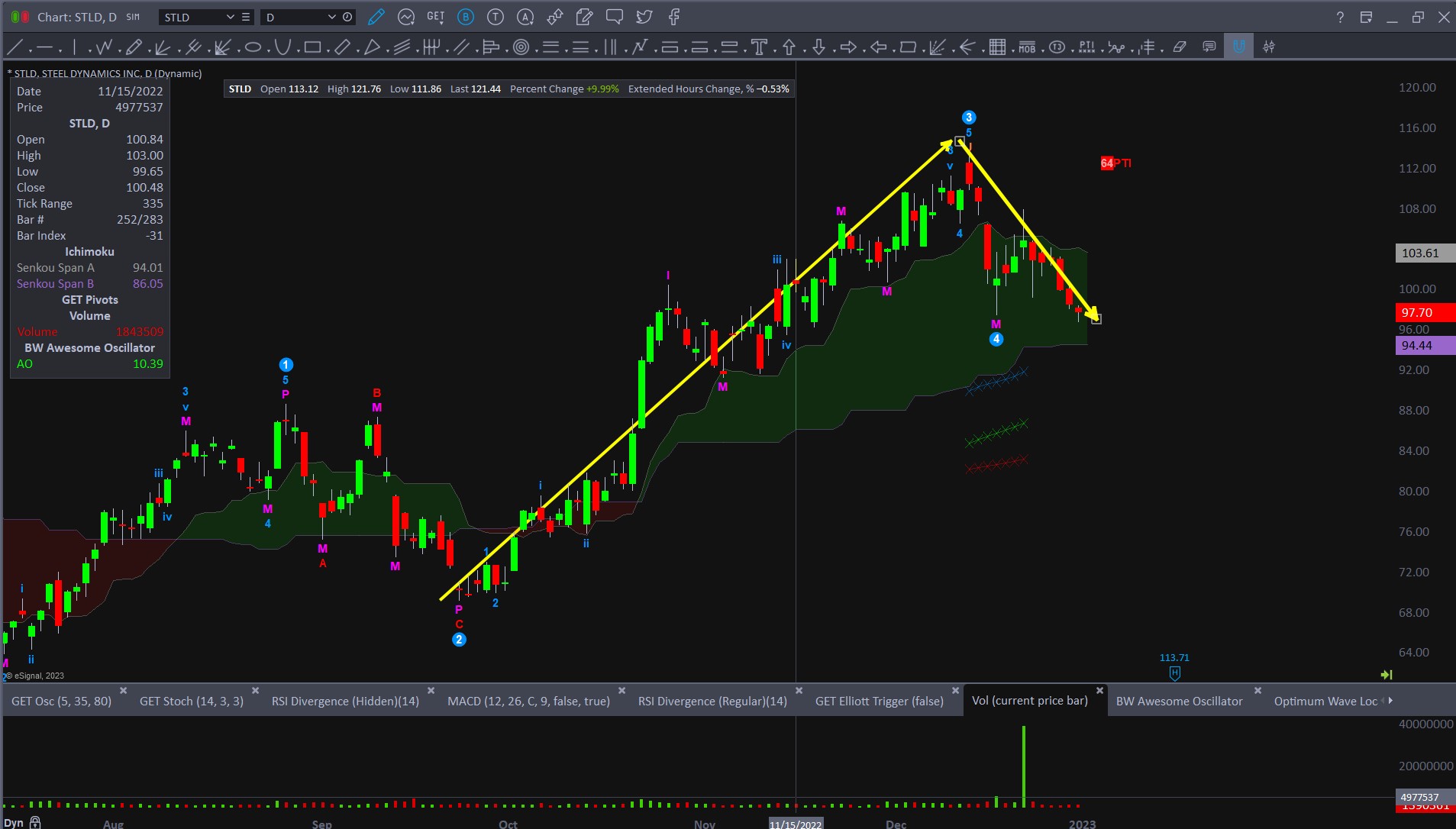
Task: Expand the D interval dropdown
Action: point(331,17)
